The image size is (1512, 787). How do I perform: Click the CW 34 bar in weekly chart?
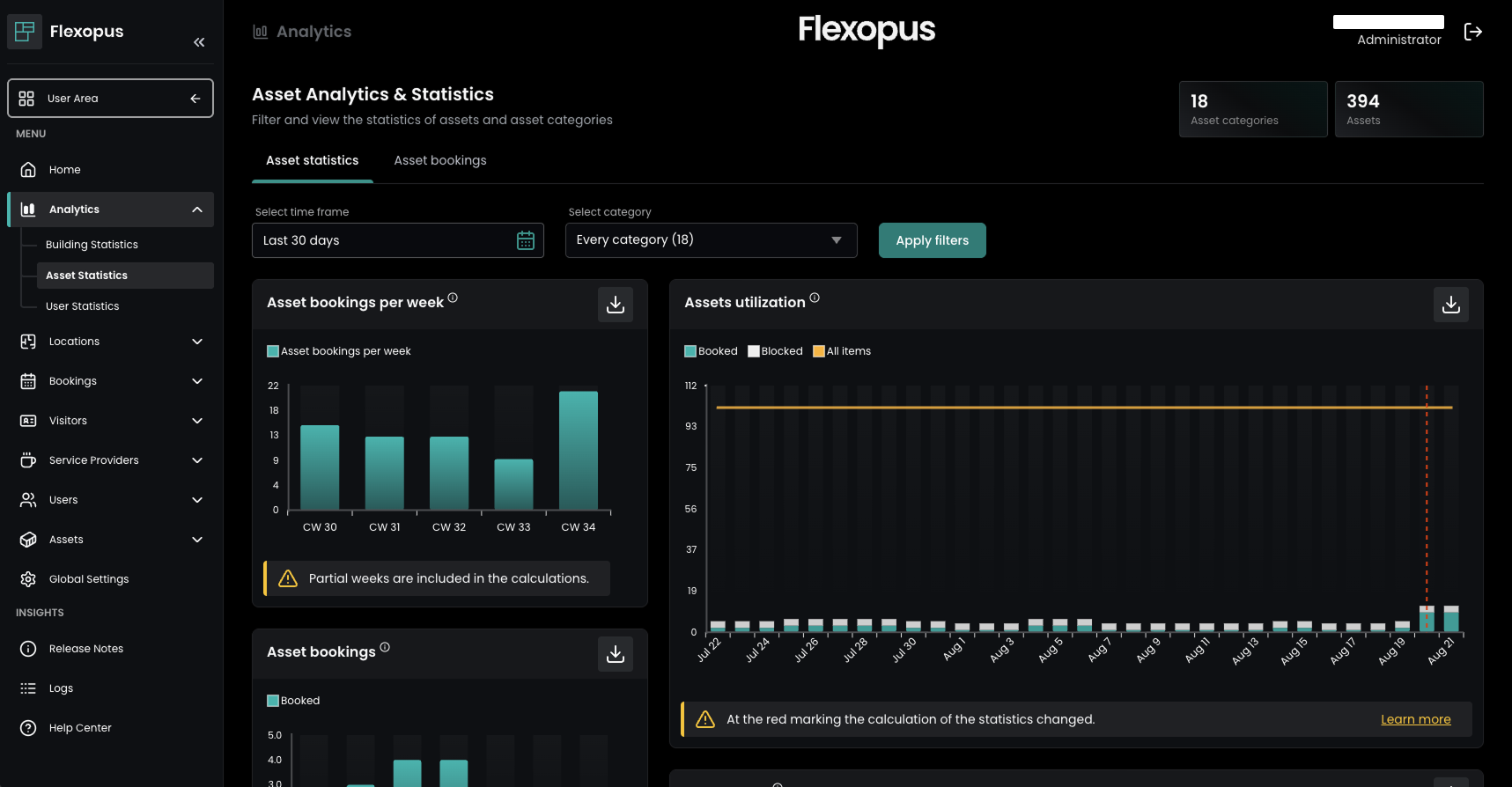(x=578, y=450)
